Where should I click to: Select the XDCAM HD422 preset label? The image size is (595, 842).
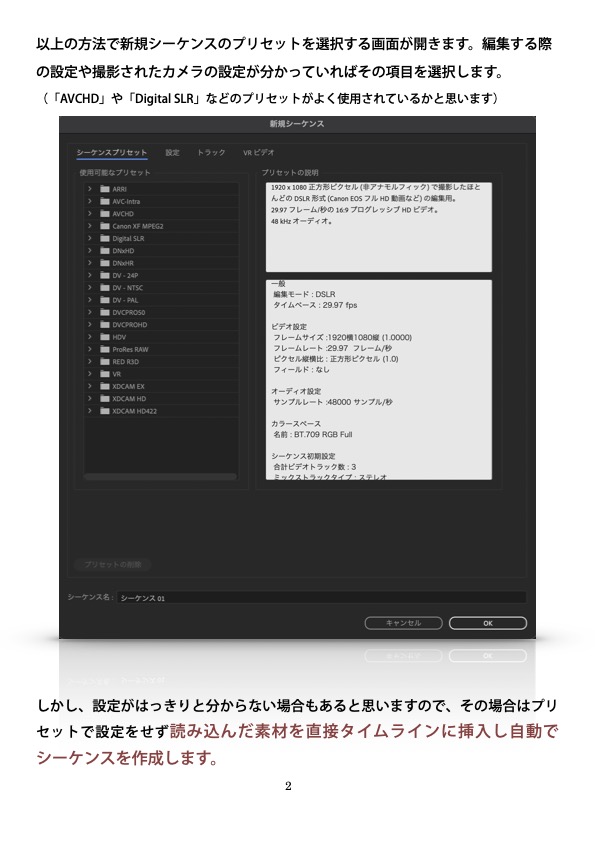(x=135, y=411)
